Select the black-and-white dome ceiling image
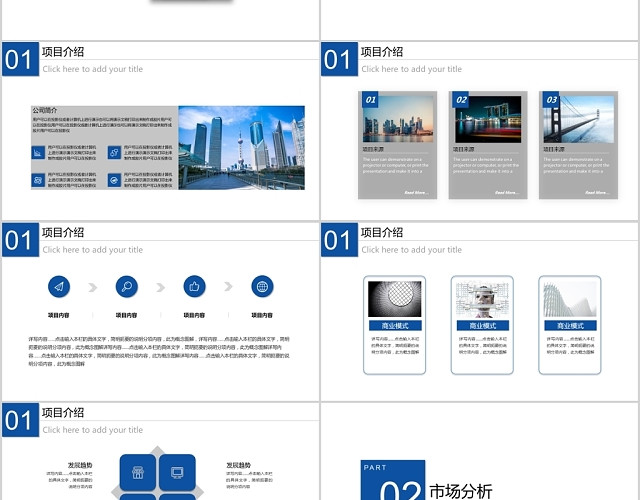This screenshot has width=640, height=500. [395, 299]
